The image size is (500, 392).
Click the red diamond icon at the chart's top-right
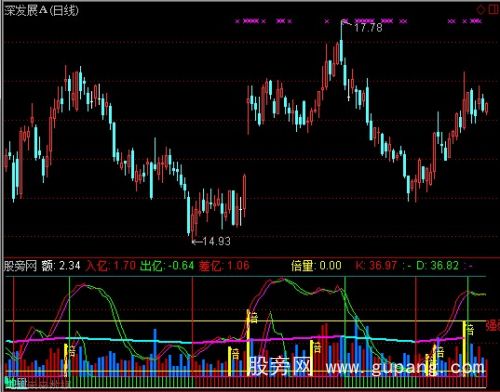tap(480, 10)
